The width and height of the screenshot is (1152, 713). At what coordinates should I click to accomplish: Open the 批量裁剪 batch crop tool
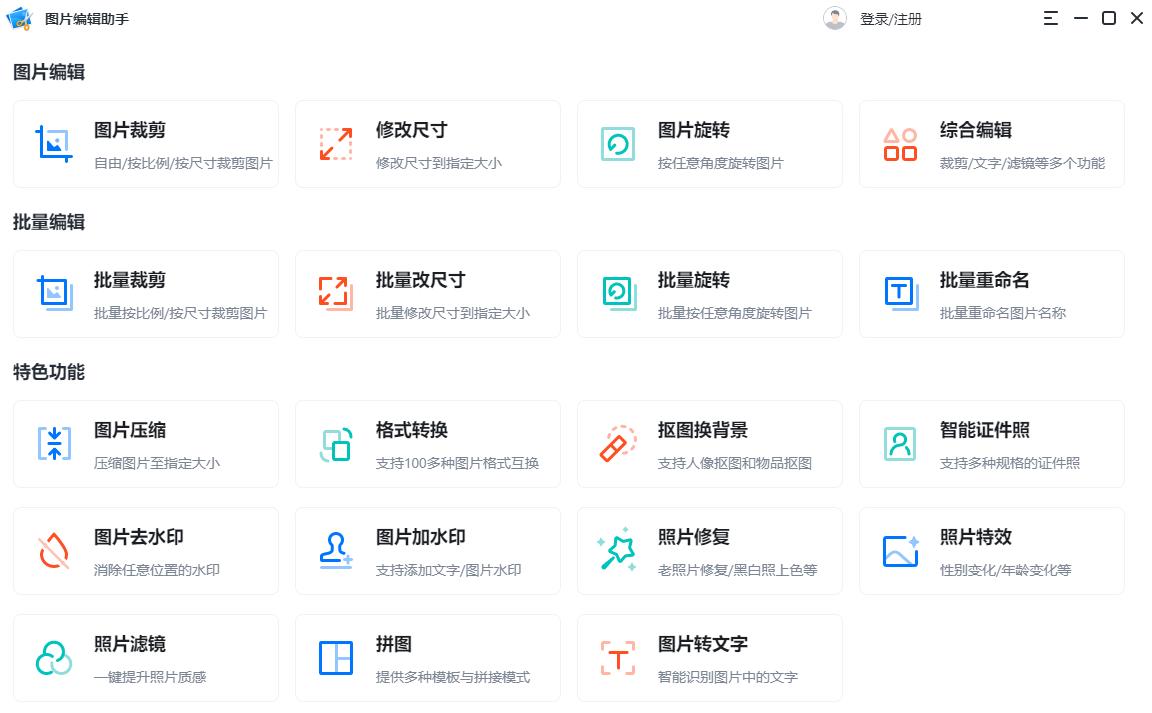click(x=145, y=293)
